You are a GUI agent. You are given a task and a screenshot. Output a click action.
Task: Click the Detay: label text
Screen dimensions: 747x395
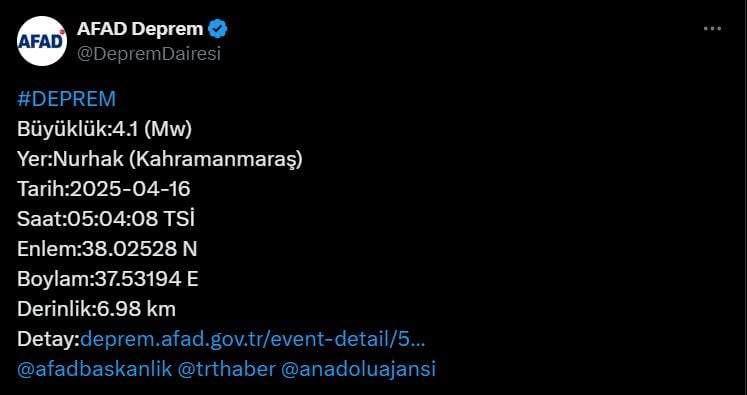point(49,339)
